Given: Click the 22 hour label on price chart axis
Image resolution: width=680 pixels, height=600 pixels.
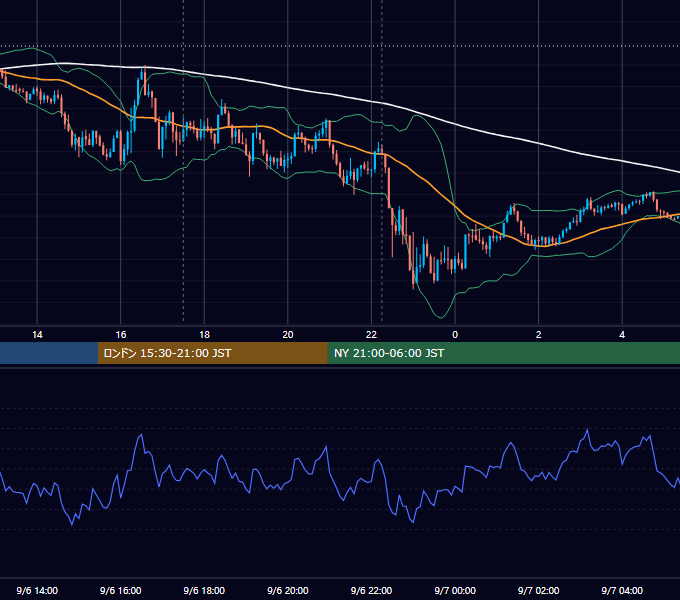Looking at the screenshot, I should [372, 335].
